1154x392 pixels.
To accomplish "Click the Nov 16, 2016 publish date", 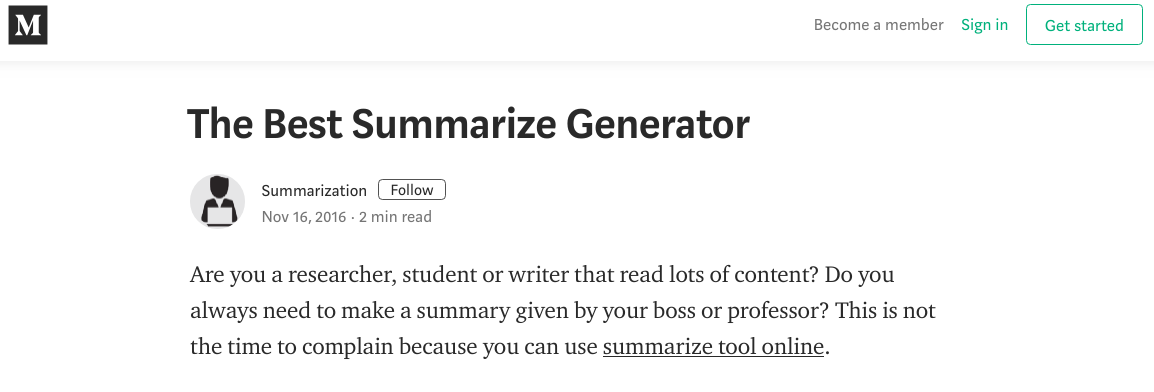I will tap(303, 217).
